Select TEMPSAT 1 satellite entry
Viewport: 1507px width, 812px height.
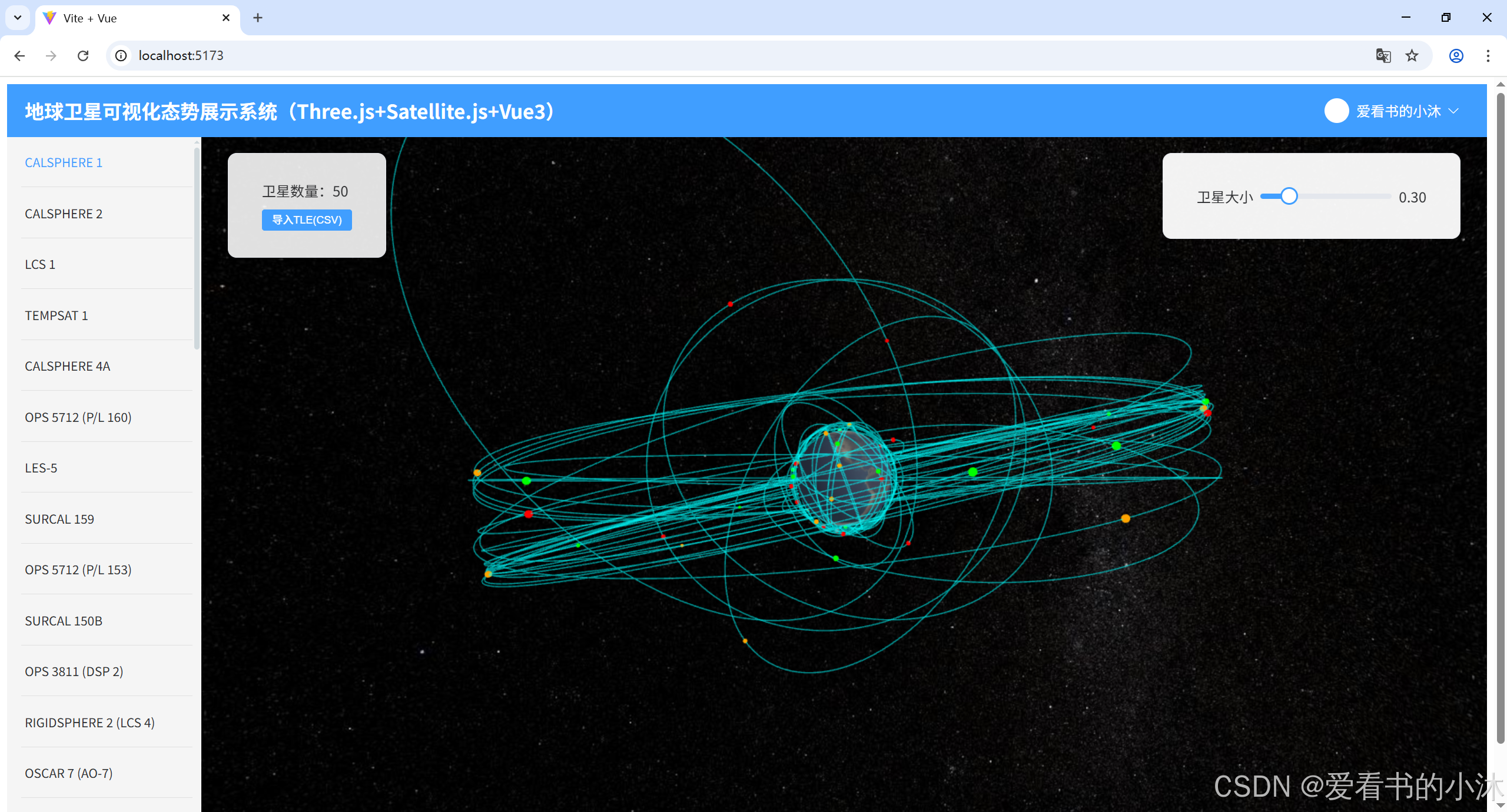pos(57,315)
